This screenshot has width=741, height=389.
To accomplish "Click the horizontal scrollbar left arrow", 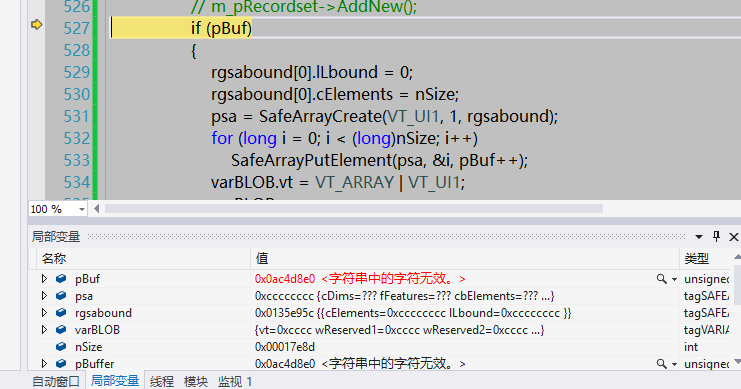I will click(96, 208).
